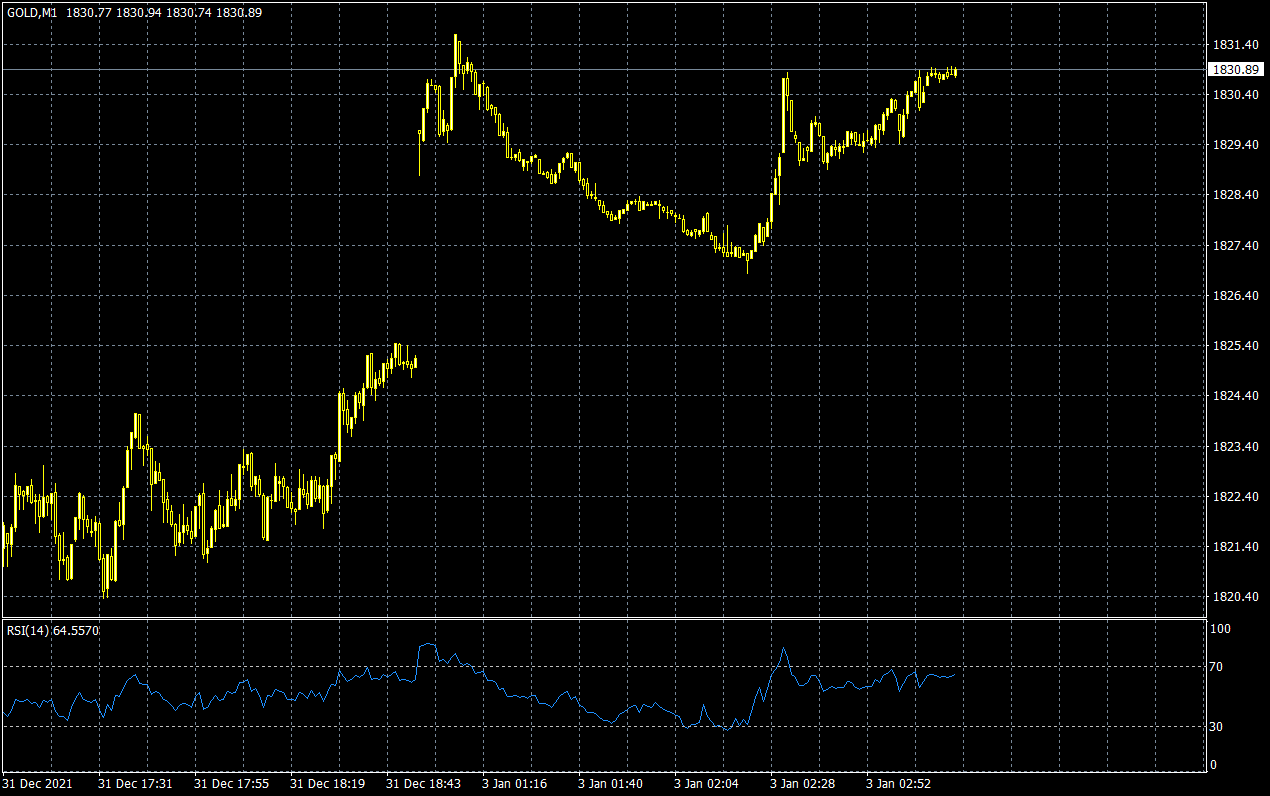Click the 31 Dec 2021 time label

(x=37, y=783)
